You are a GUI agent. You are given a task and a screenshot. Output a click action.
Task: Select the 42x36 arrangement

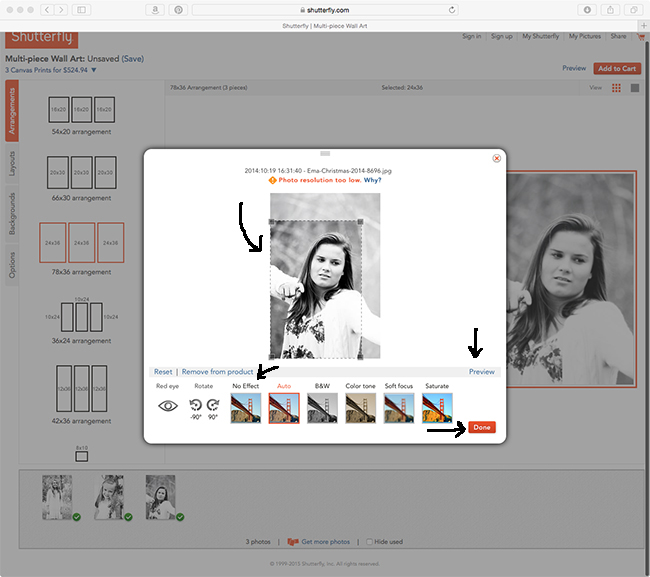(82, 394)
